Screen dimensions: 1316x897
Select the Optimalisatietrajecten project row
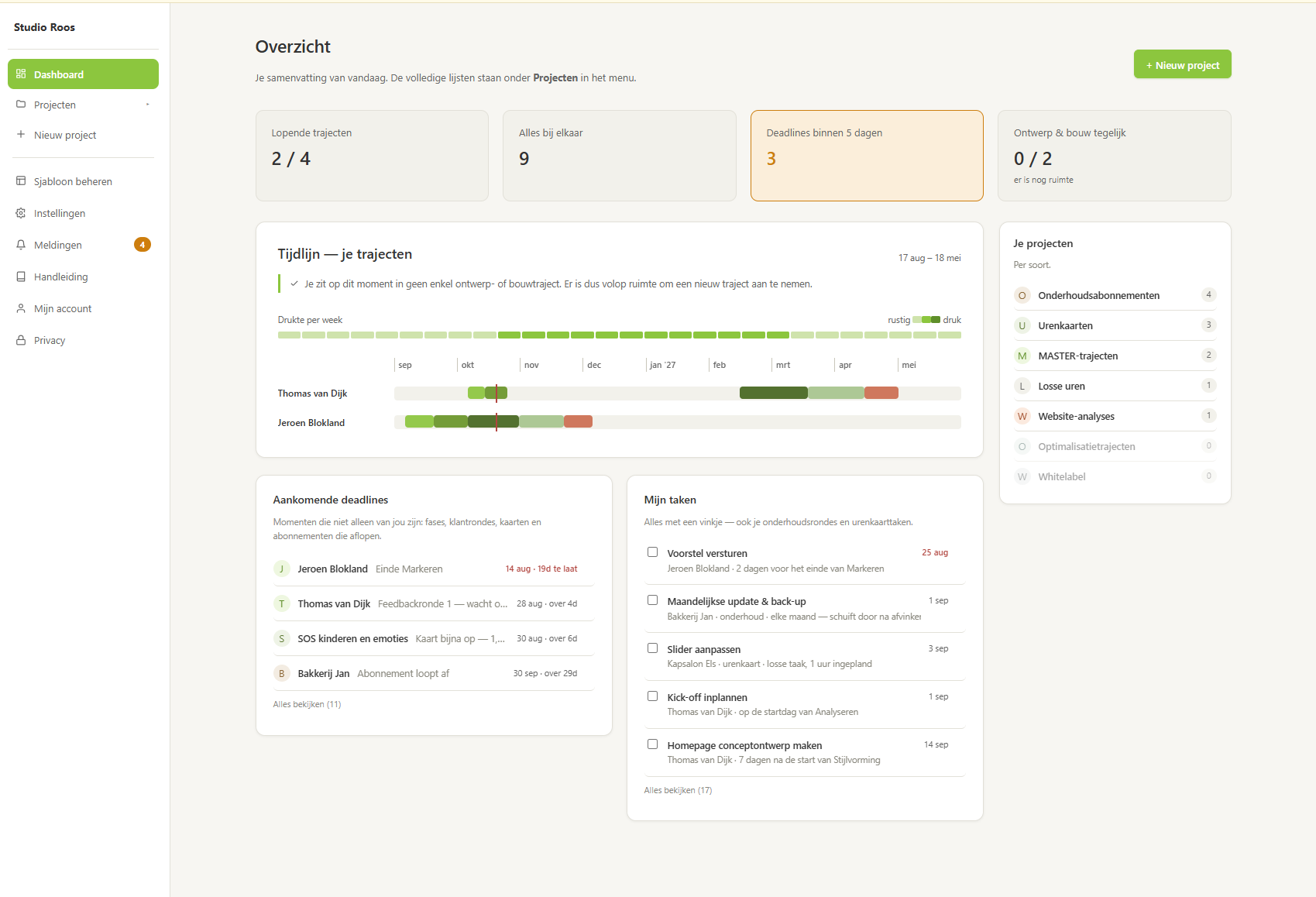1115,446
